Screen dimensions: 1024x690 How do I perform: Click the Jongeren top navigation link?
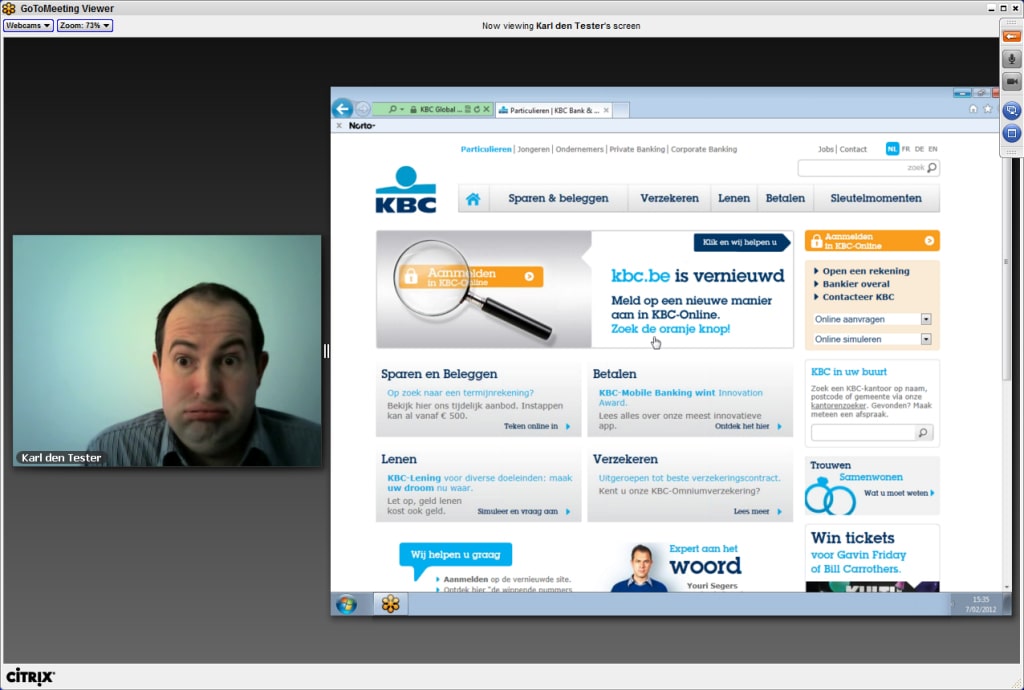pos(534,149)
